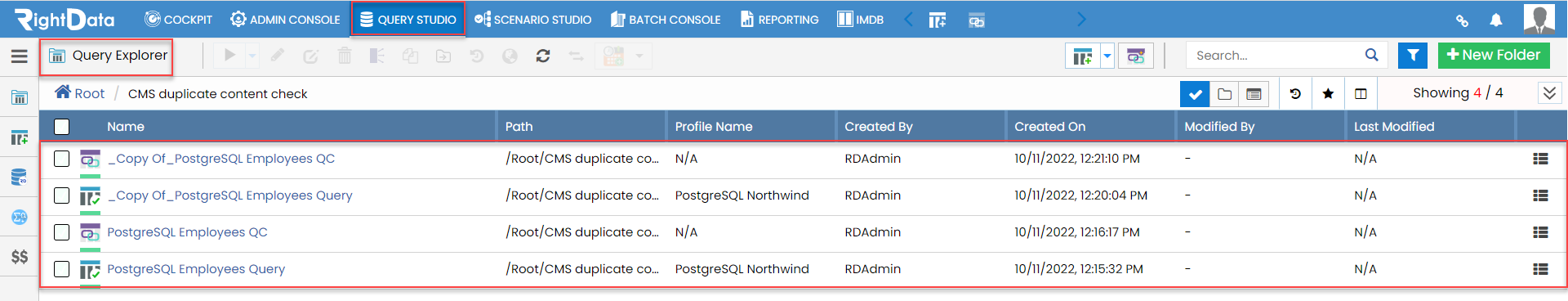
Task: Click the star favorites icon
Action: click(x=1328, y=94)
